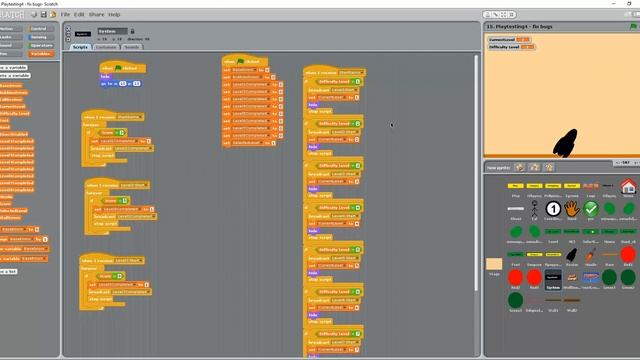Screen dimensions: 640x360
Task: Select the numbered circle '1' sprite
Action: 553,209
